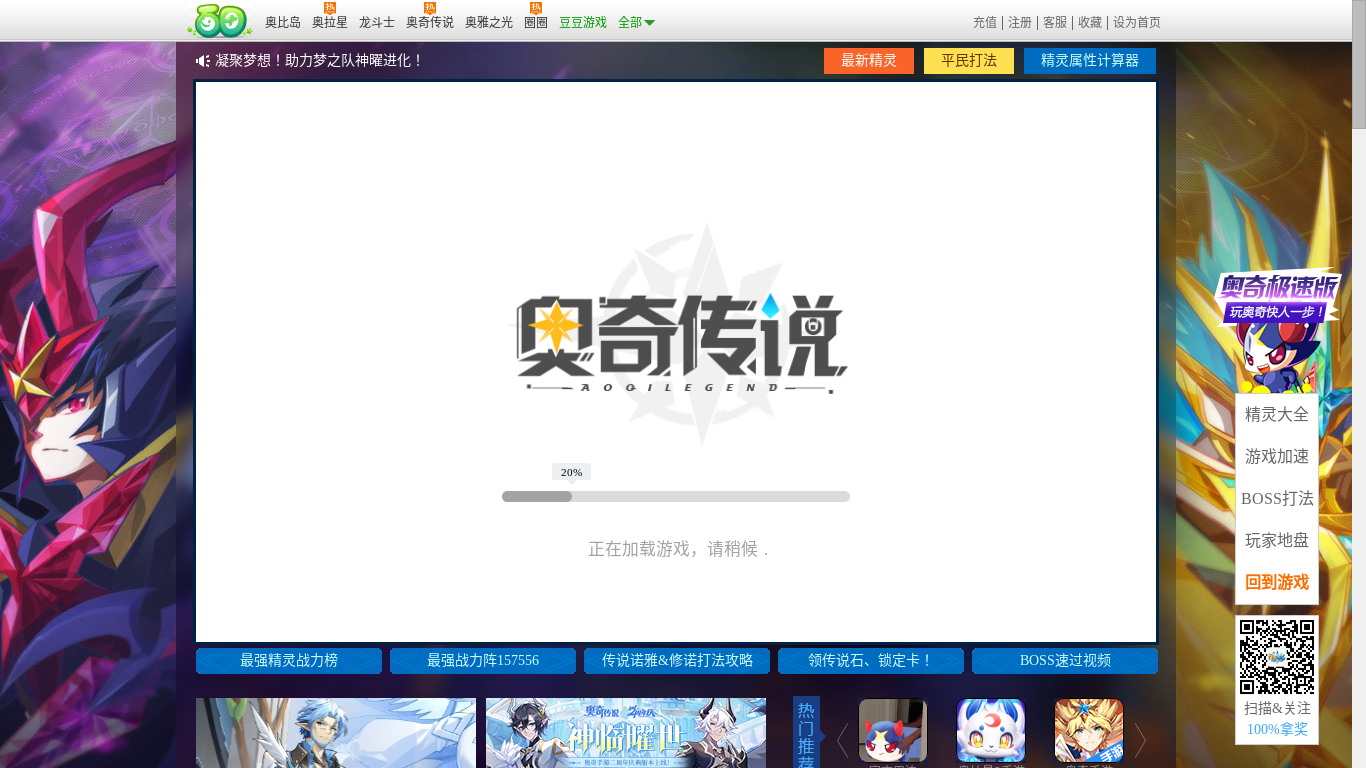The height and width of the screenshot is (768, 1366).
Task: Click the 注册 link
Action: pyautogui.click(x=1020, y=22)
